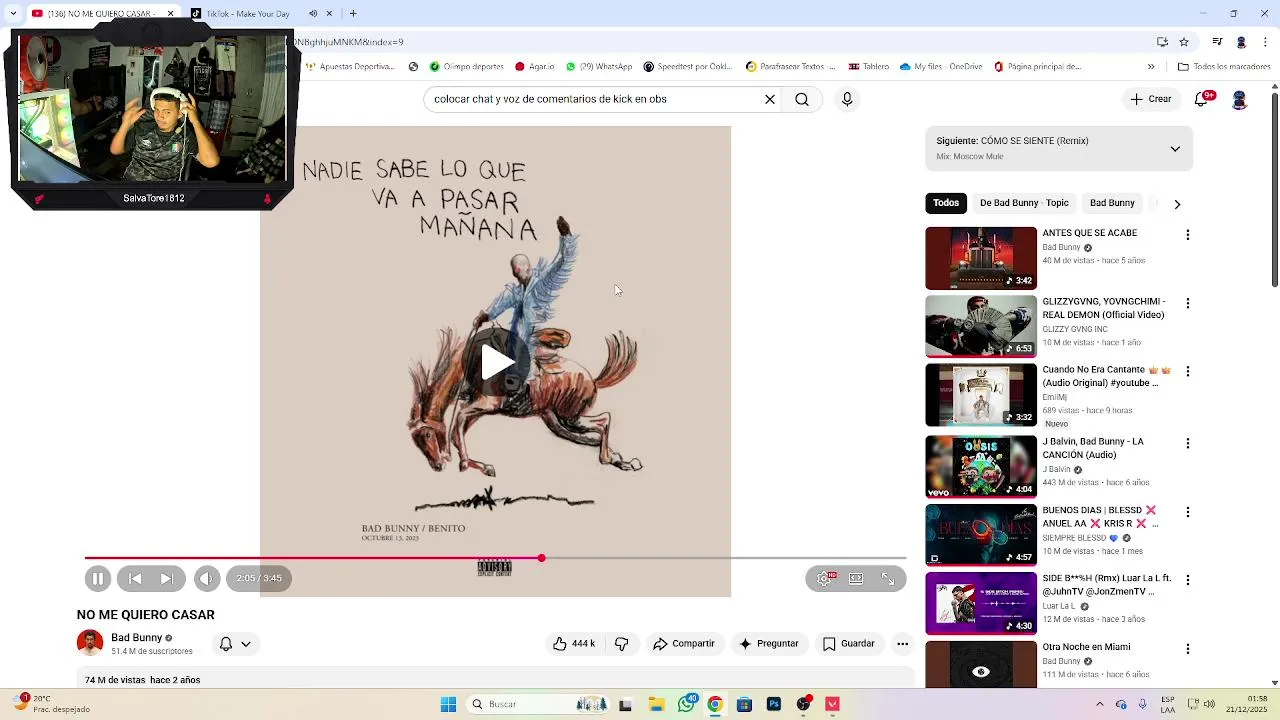Viewport: 1280px width, 720px height.
Task: Bookmark this page with star icon
Action: click(x=1184, y=42)
